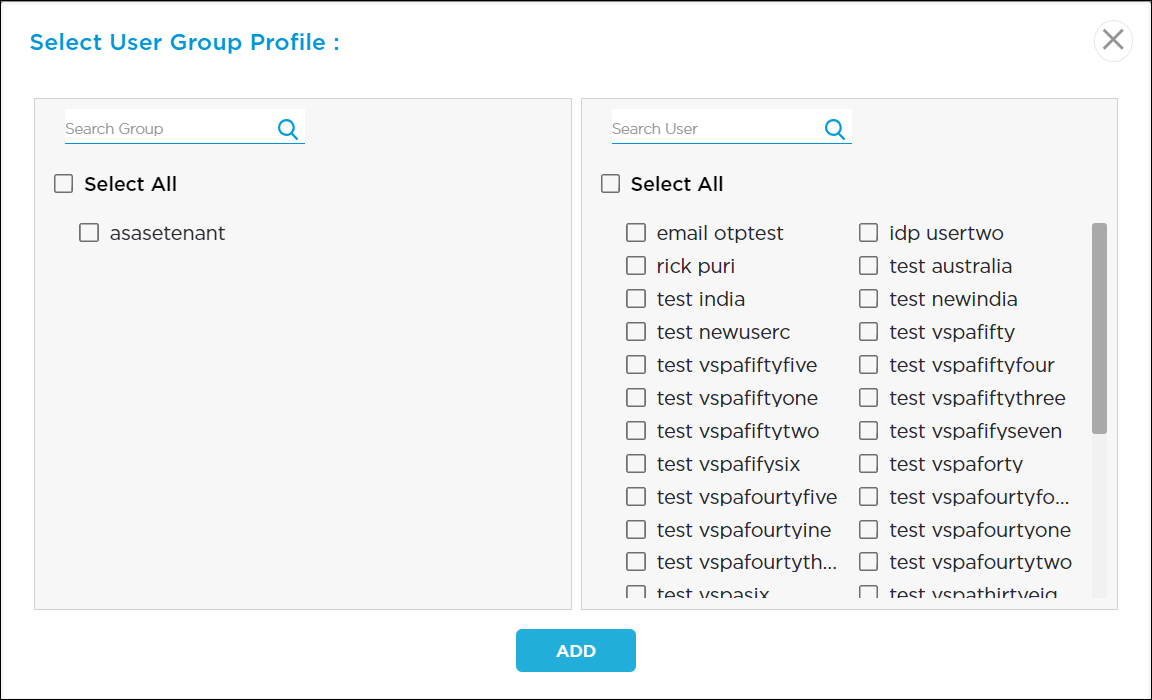1152x700 pixels.
Task: Click the magnifier icon in Search Group field
Action: [x=287, y=128]
